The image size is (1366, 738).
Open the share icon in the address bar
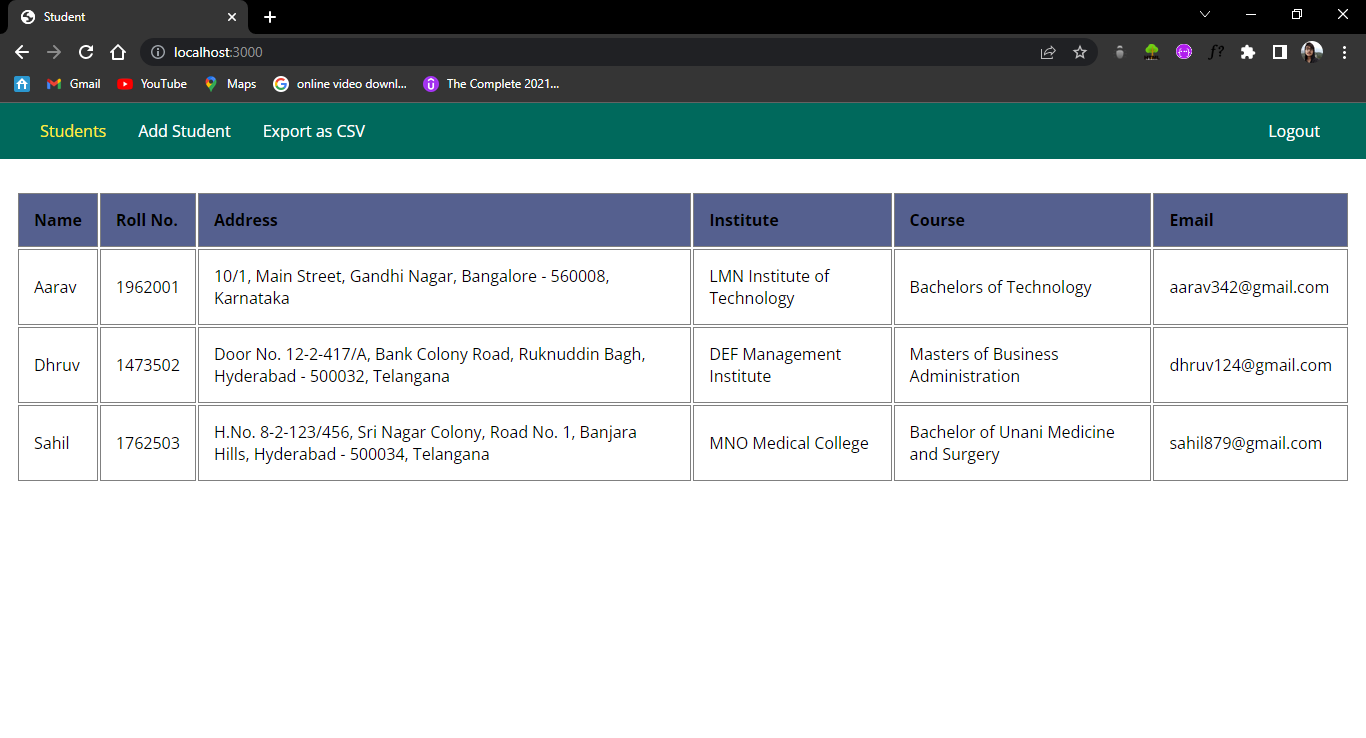(1047, 52)
